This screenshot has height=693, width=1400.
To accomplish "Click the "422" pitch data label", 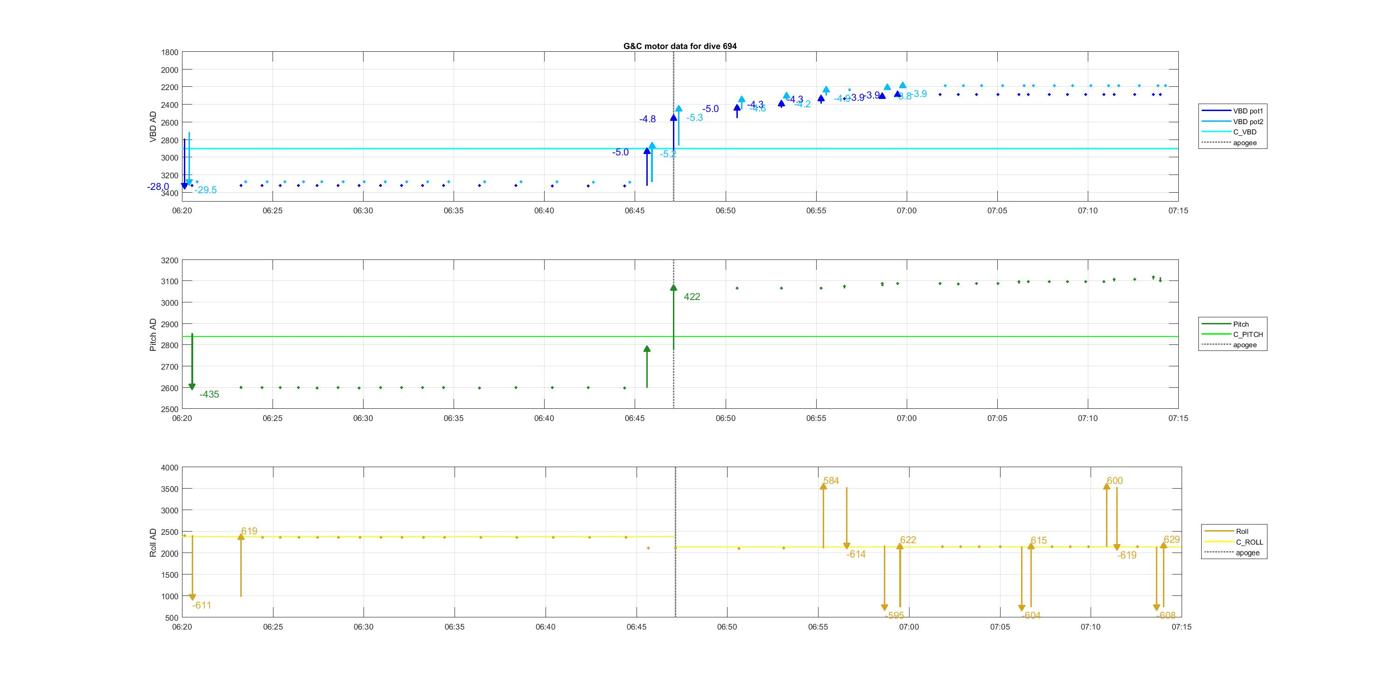I will point(692,297).
